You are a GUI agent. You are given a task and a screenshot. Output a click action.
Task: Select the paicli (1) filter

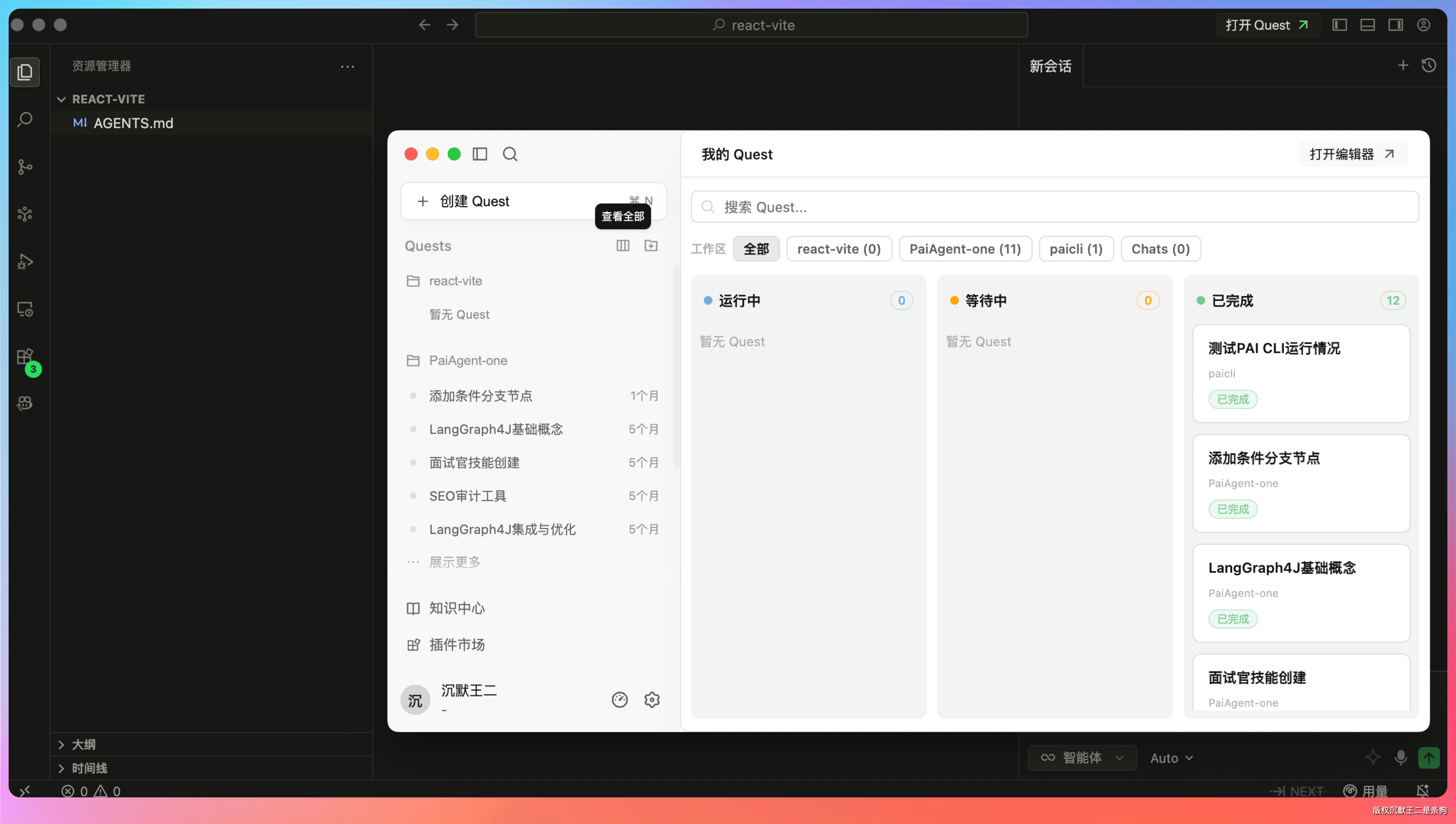coord(1076,249)
